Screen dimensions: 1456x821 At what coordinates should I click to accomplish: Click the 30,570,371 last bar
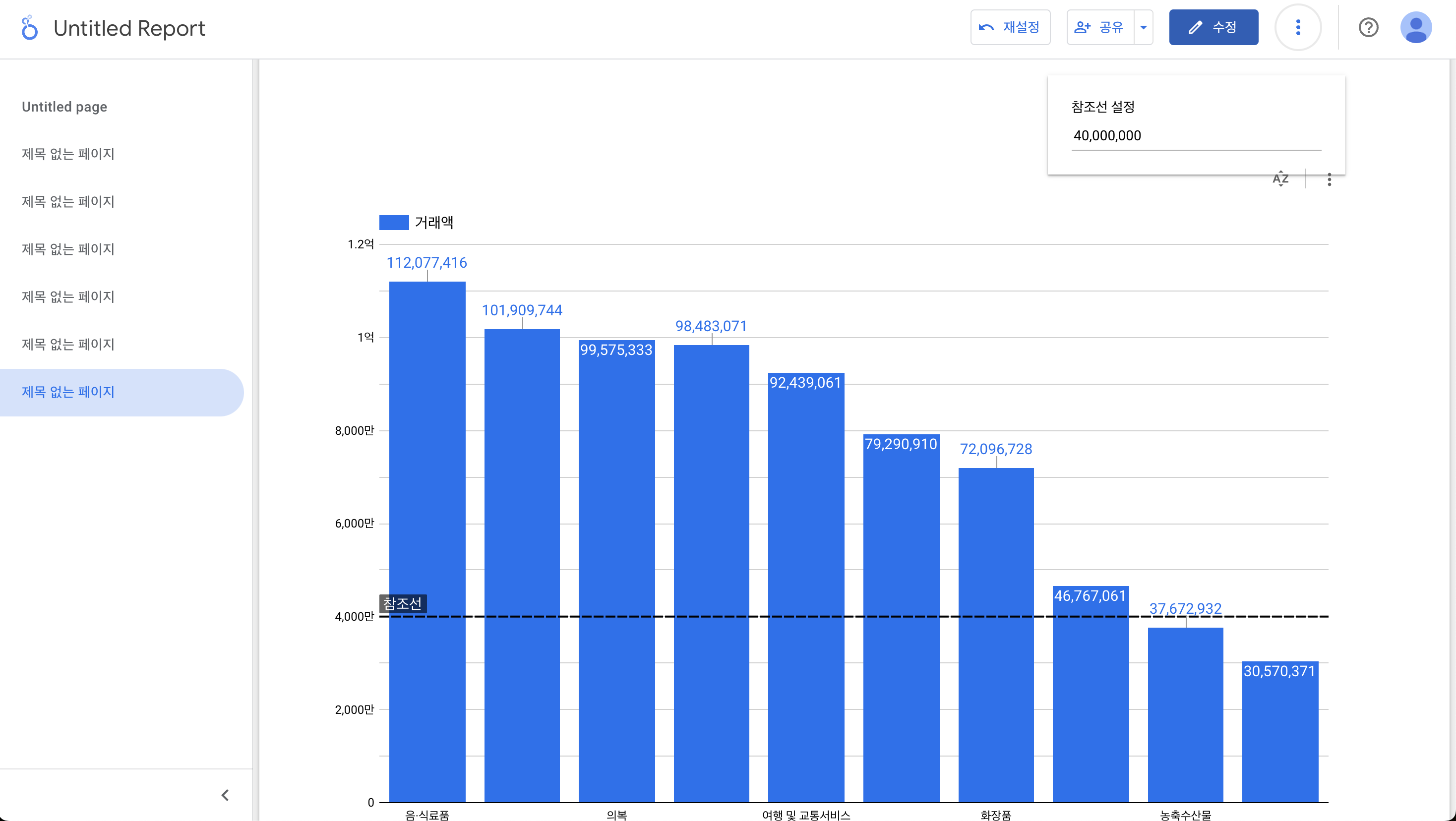[1279, 735]
